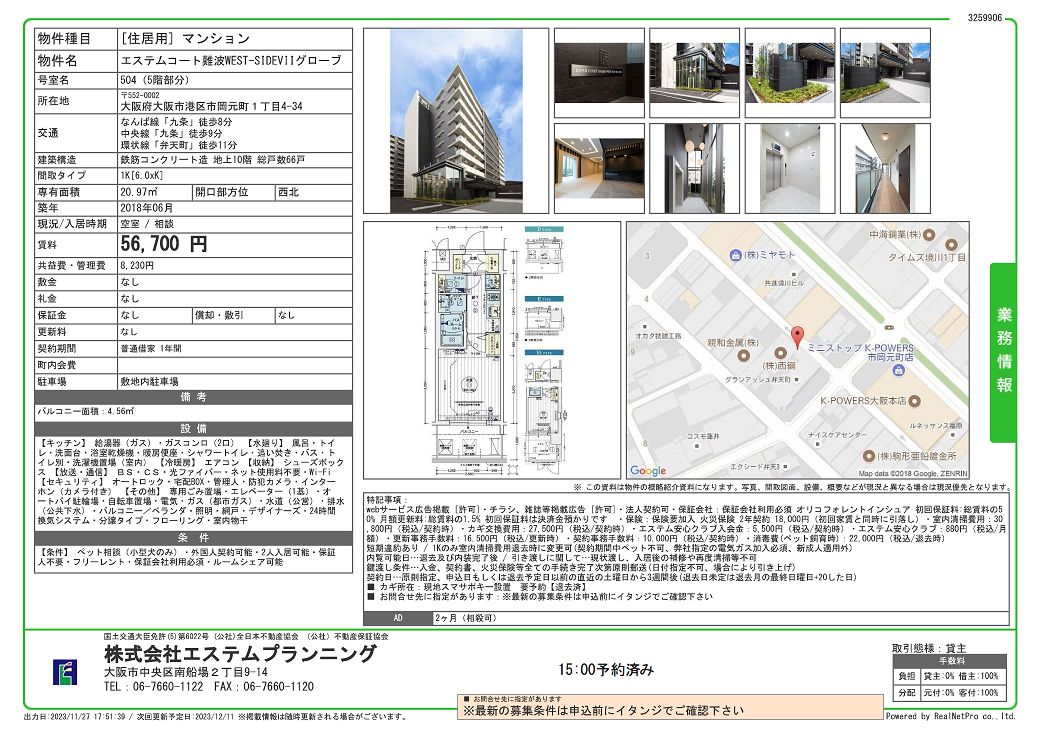1043x735 pixels.
Task: Click the green 業務情報 side tab
Action: pyautogui.click(x=1003, y=353)
